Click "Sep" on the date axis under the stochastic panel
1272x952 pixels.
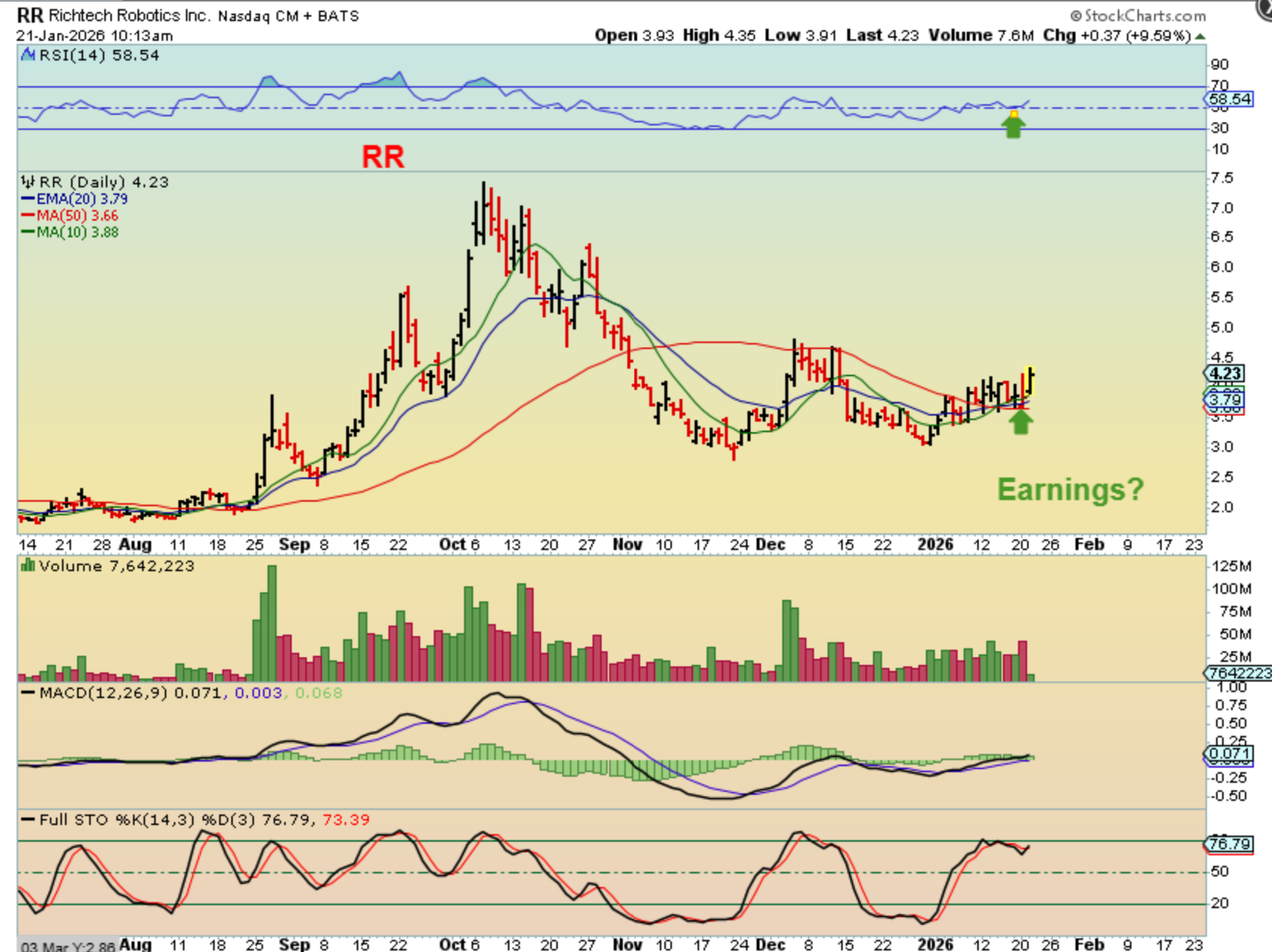point(294,944)
